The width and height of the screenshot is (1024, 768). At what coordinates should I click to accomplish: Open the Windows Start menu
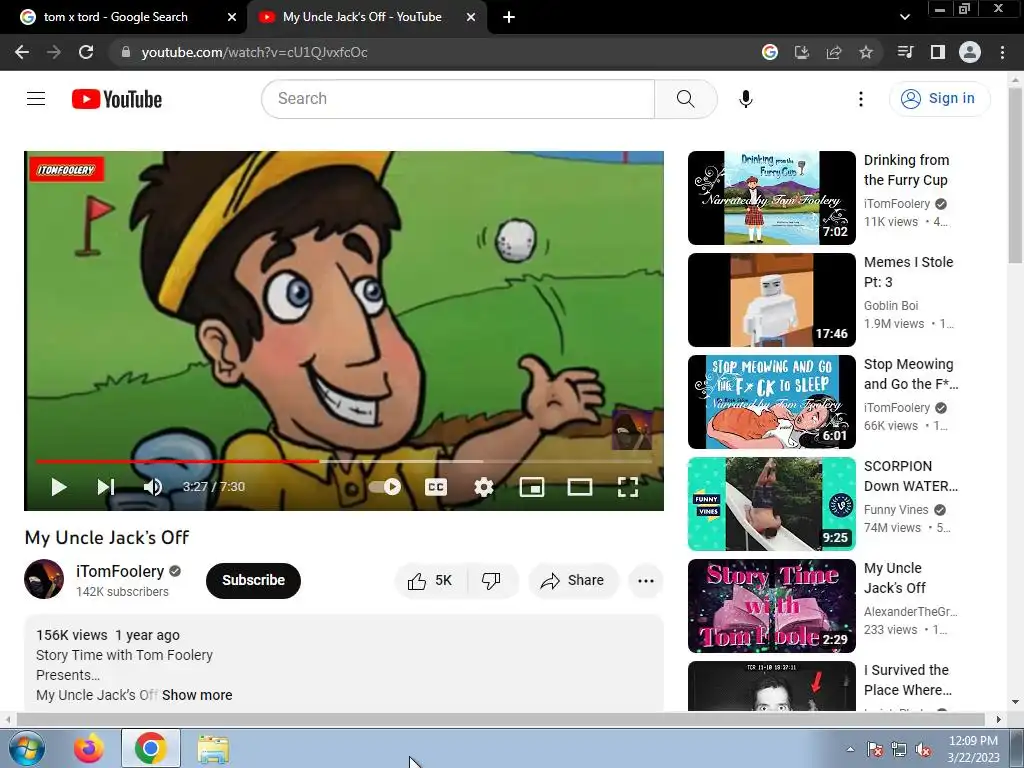27,748
